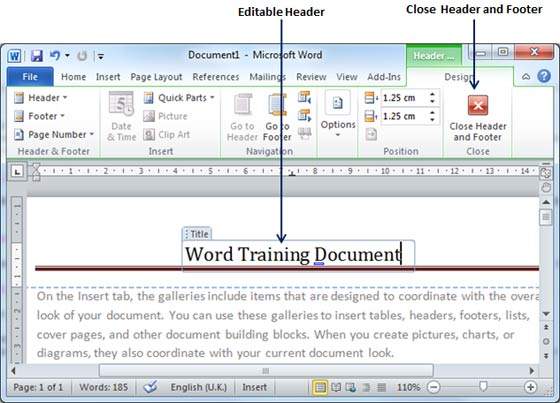Image resolution: width=560 pixels, height=403 pixels.
Task: Click the red Close Header and Footer icon
Action: coord(478,105)
